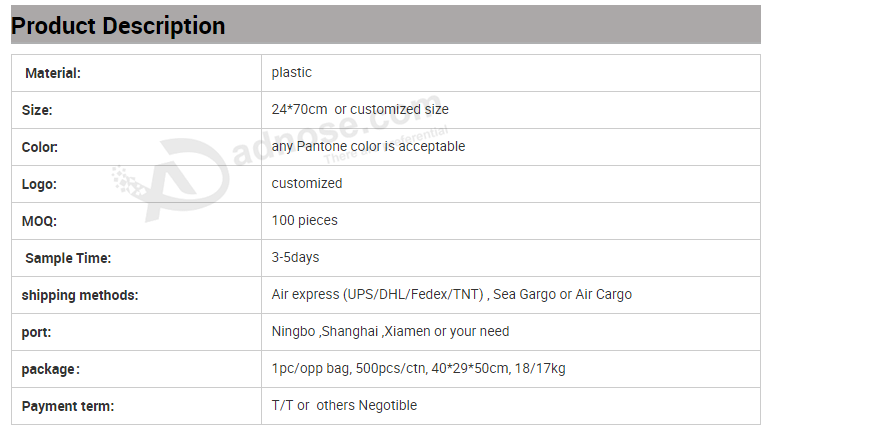Select the shipping methods label
This screenshot has height=440, width=875.
click(x=80, y=295)
